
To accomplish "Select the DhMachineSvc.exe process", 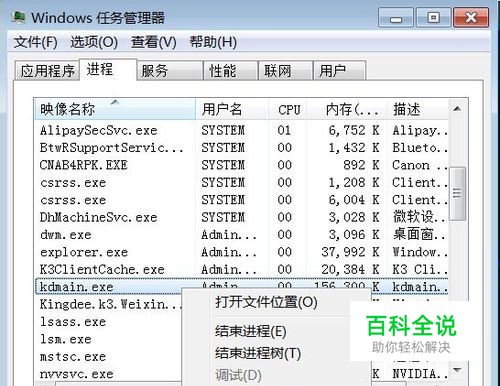I will point(242,217).
